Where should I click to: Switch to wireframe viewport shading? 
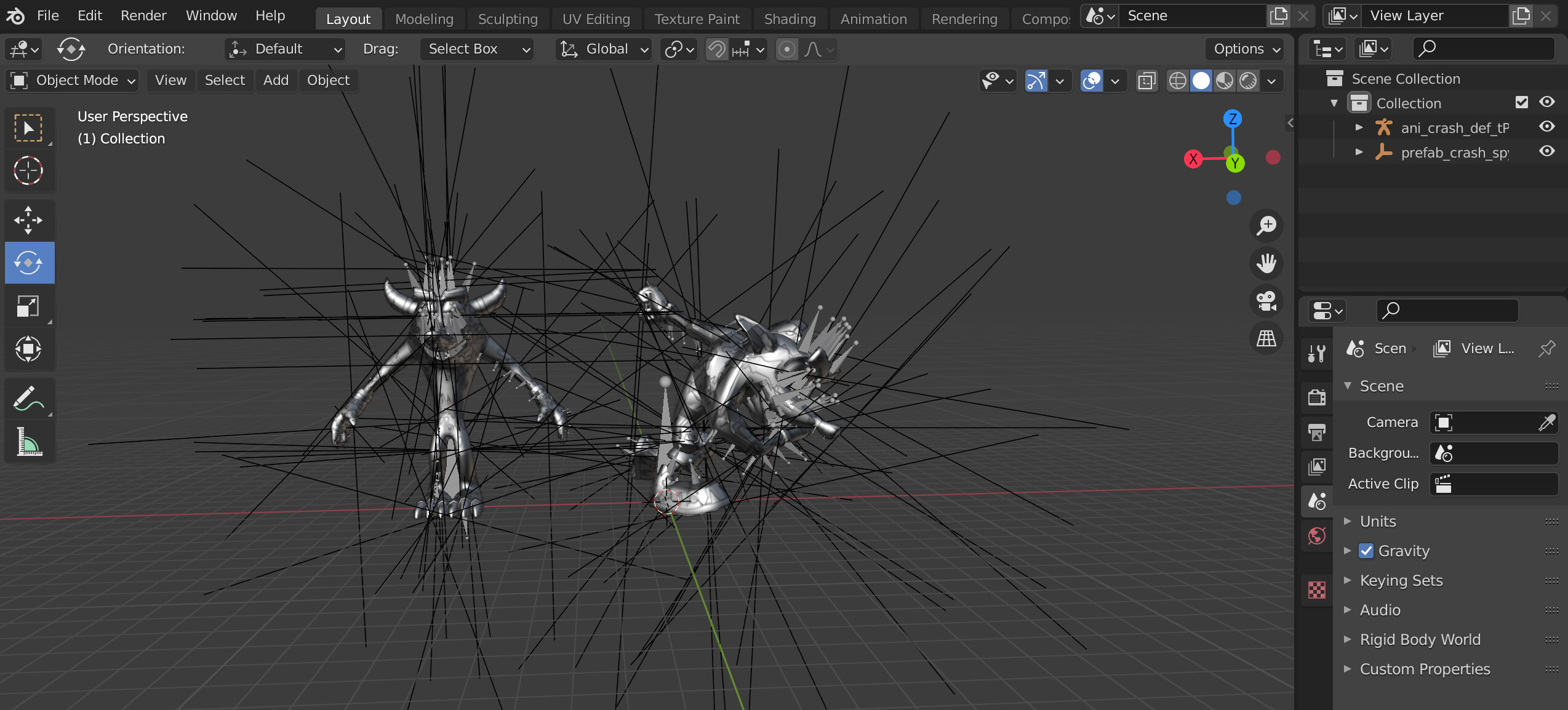tap(1177, 81)
